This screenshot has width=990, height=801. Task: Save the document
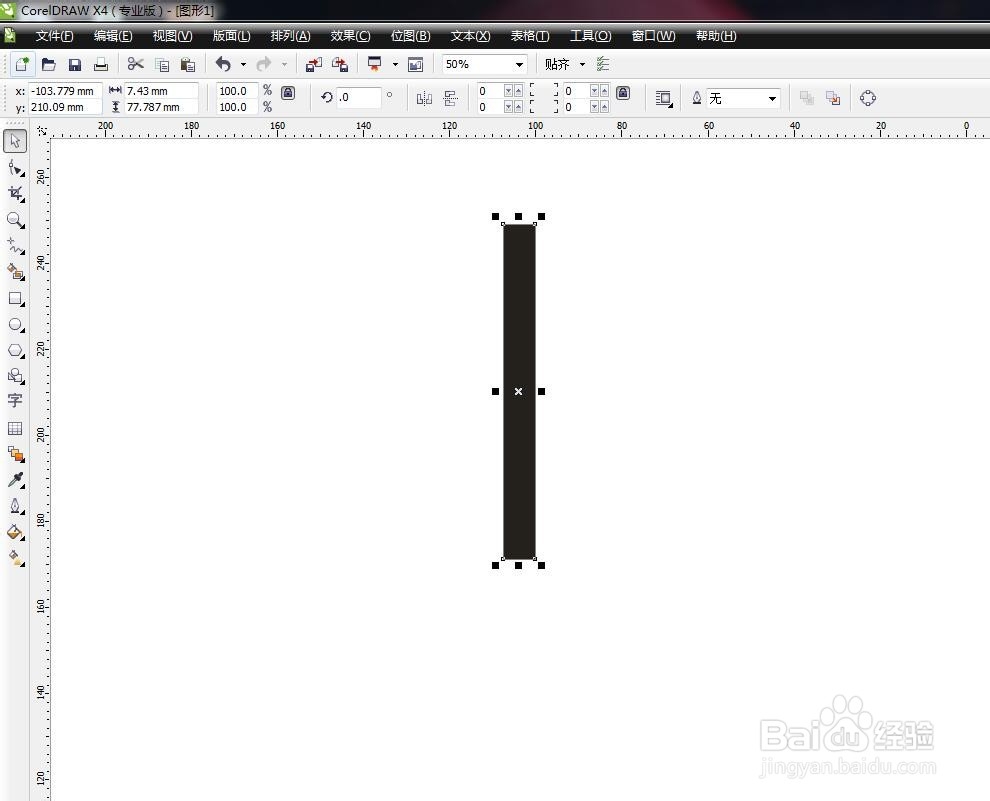point(75,64)
